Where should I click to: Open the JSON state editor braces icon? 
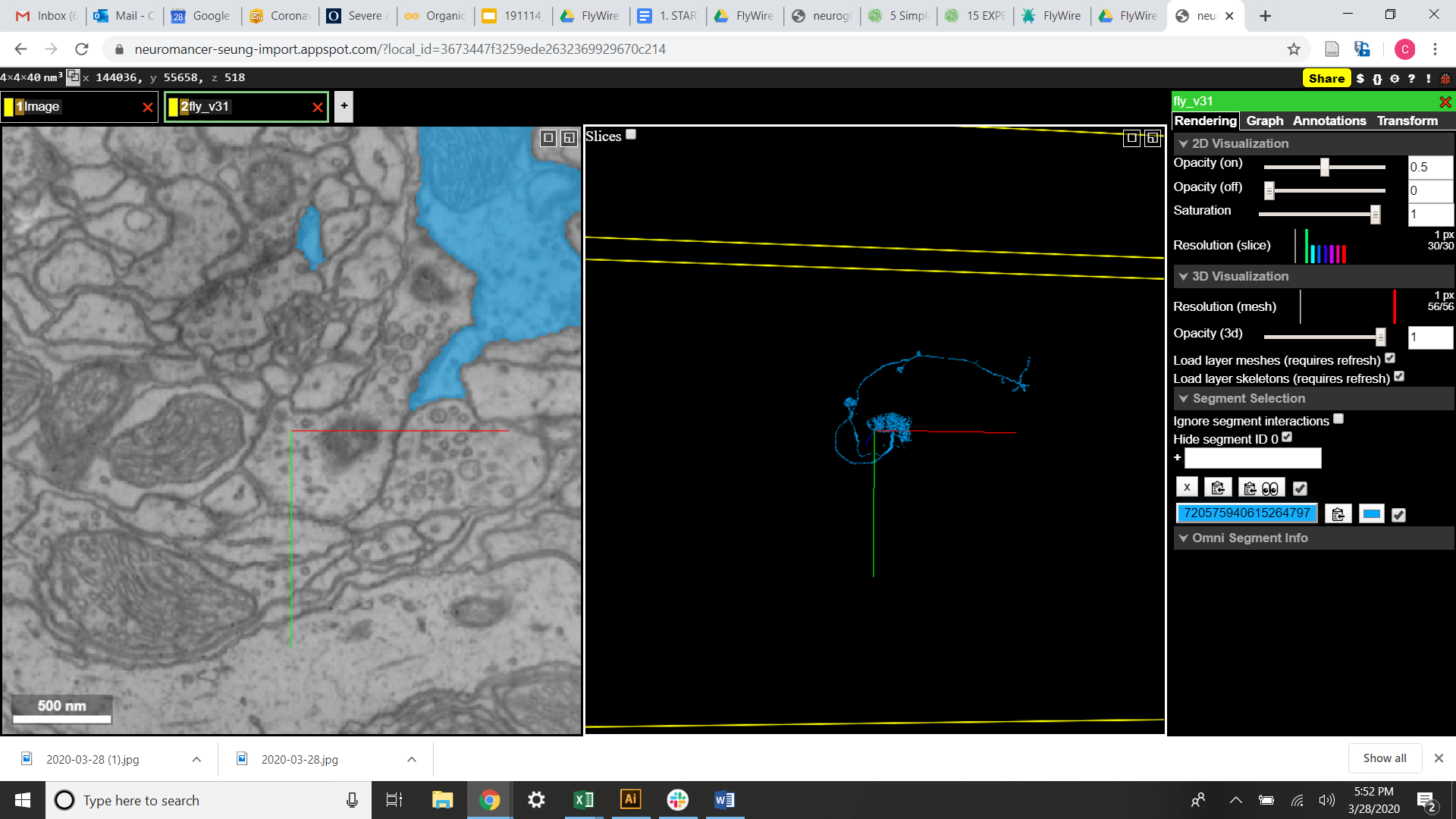pos(1377,78)
